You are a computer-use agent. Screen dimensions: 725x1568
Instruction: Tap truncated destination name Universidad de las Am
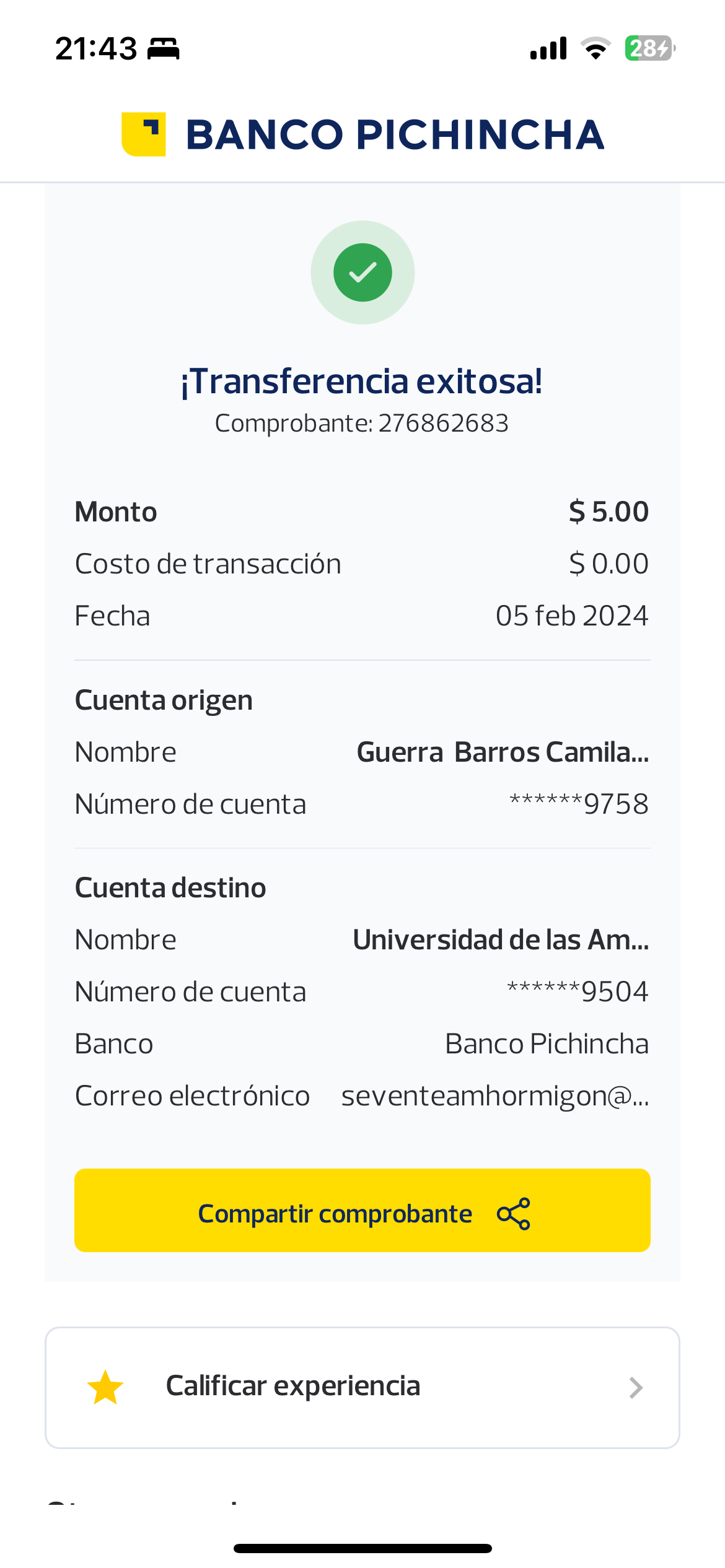click(x=501, y=940)
